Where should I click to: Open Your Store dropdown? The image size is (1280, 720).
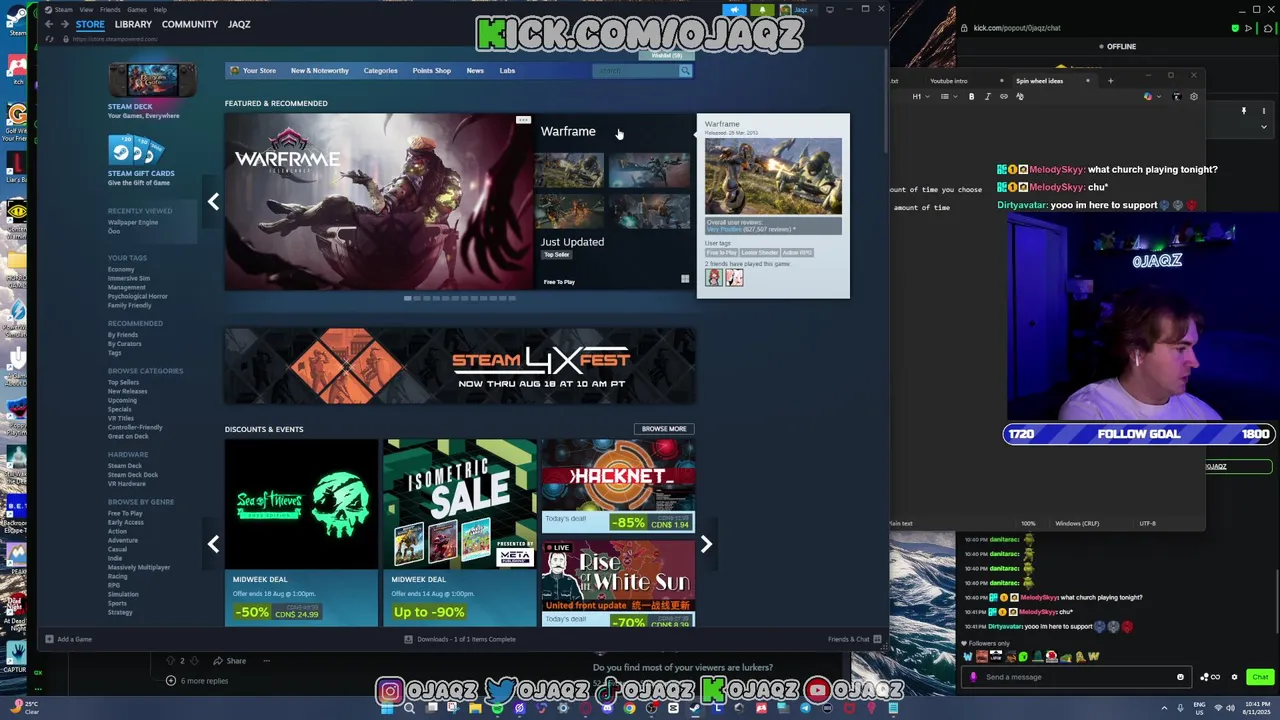click(x=253, y=71)
